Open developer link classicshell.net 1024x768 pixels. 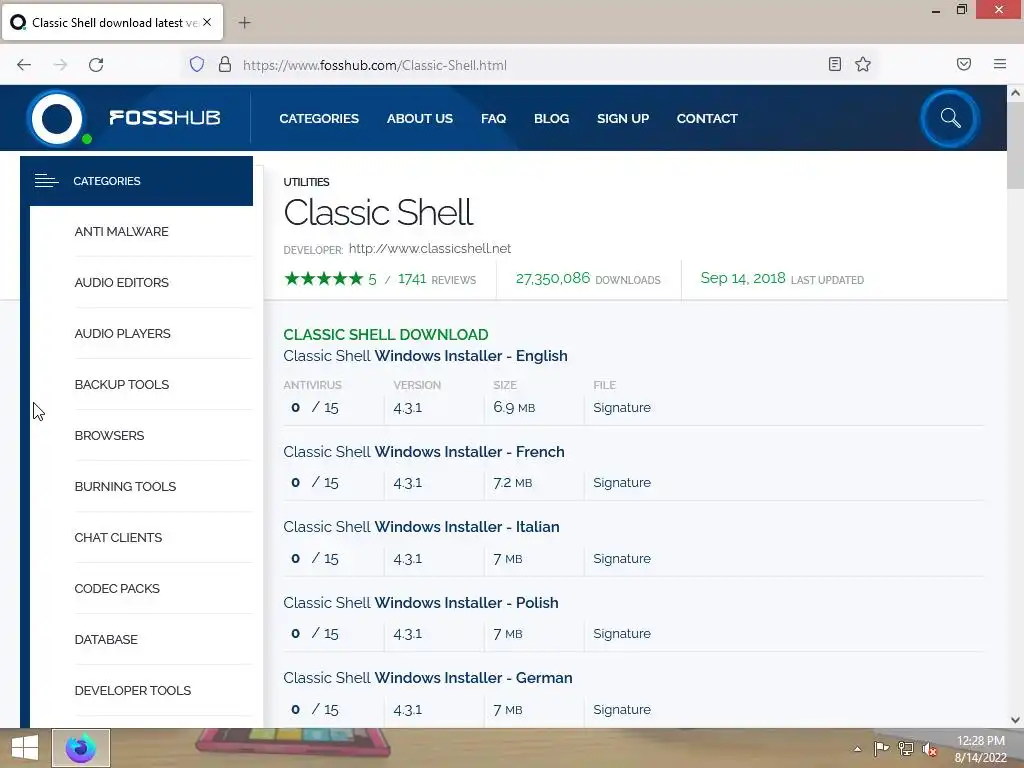pyautogui.click(x=430, y=249)
